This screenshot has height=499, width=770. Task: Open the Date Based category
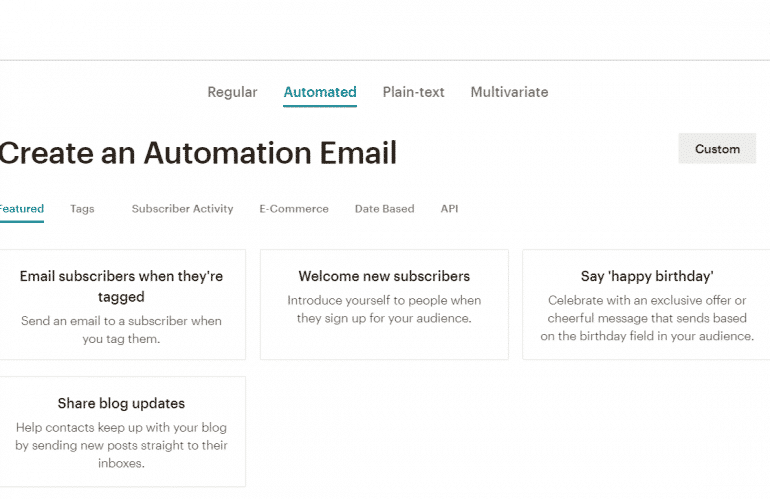[385, 209]
